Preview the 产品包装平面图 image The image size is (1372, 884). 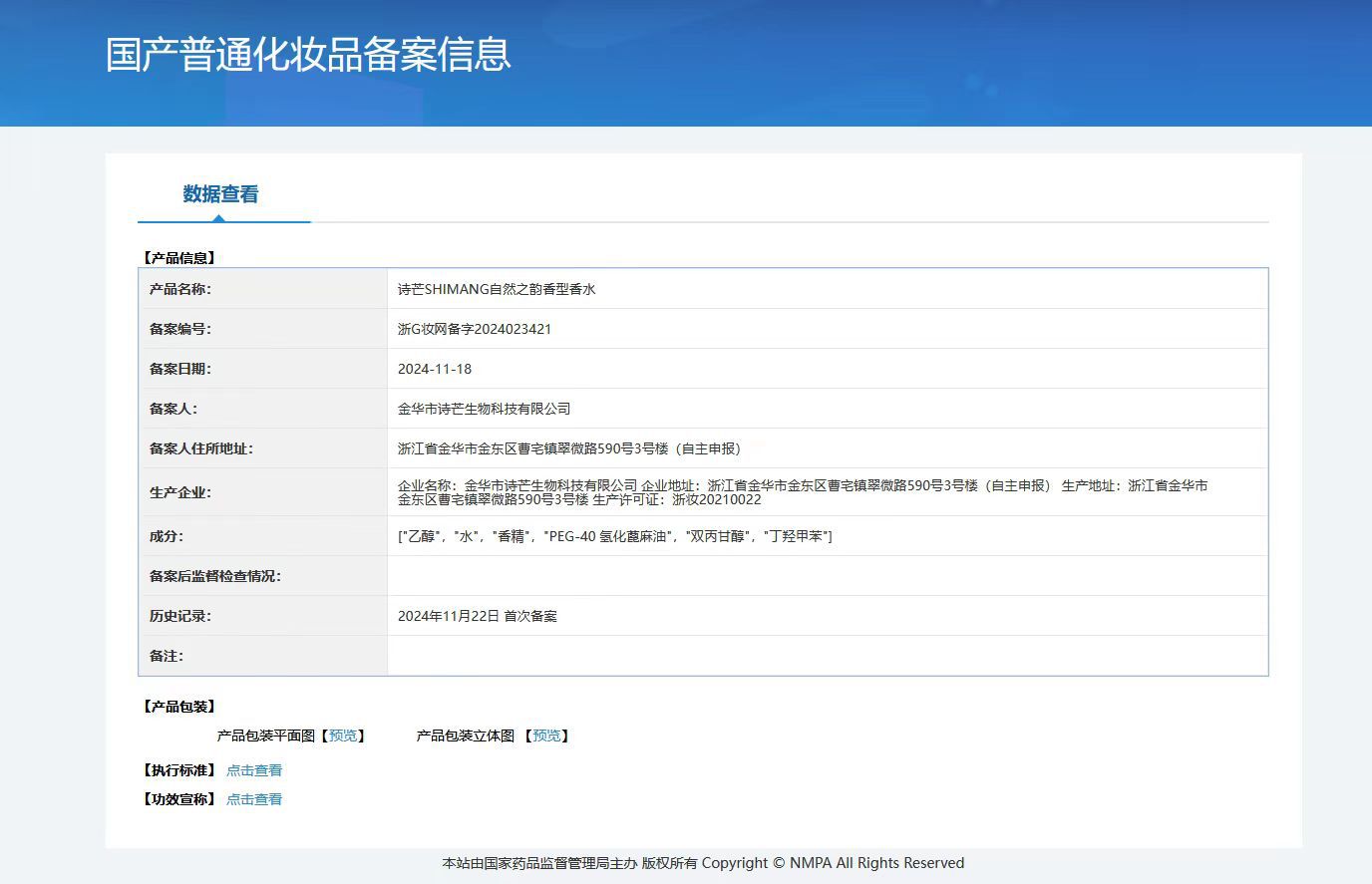(x=343, y=736)
